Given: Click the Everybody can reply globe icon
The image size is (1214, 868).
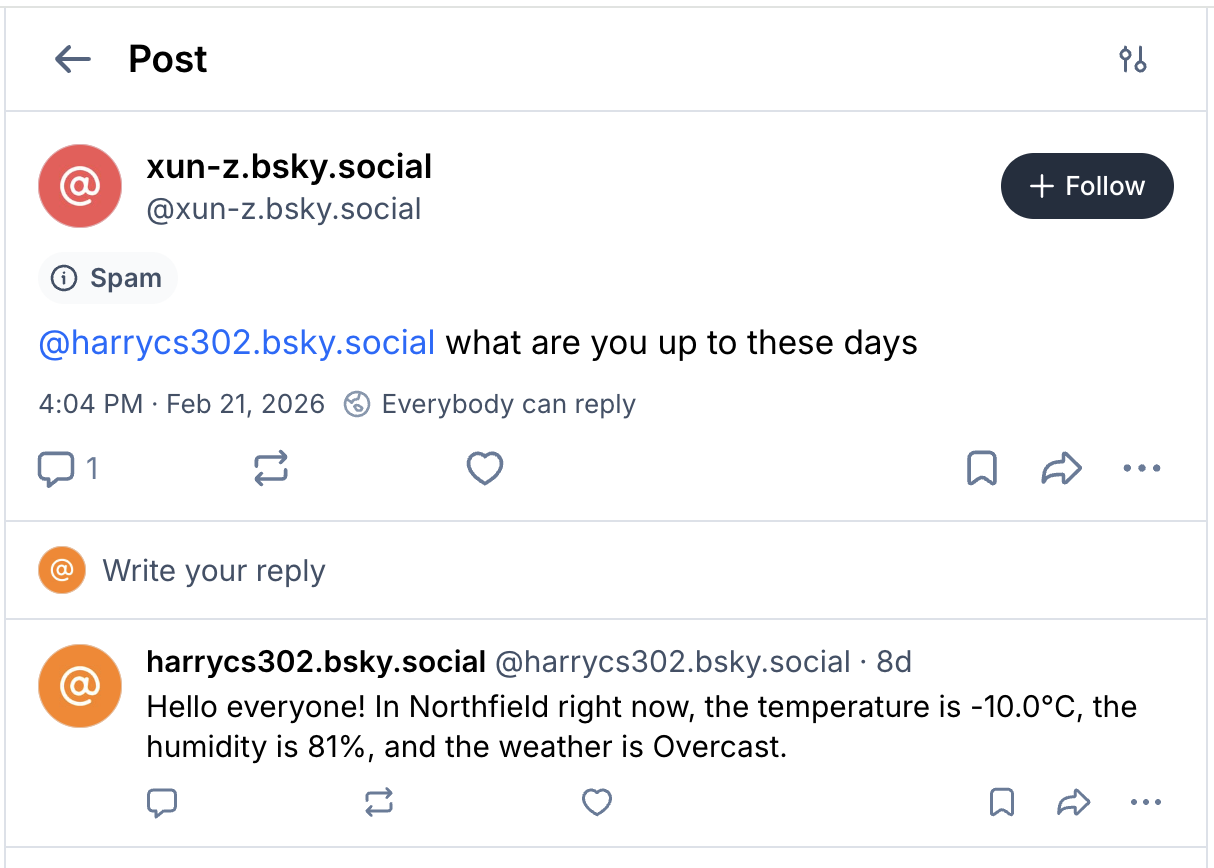Looking at the screenshot, I should pyautogui.click(x=357, y=404).
